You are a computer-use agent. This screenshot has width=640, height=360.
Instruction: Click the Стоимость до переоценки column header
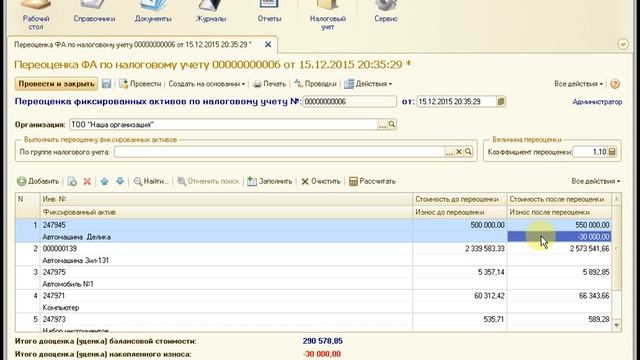coord(459,199)
